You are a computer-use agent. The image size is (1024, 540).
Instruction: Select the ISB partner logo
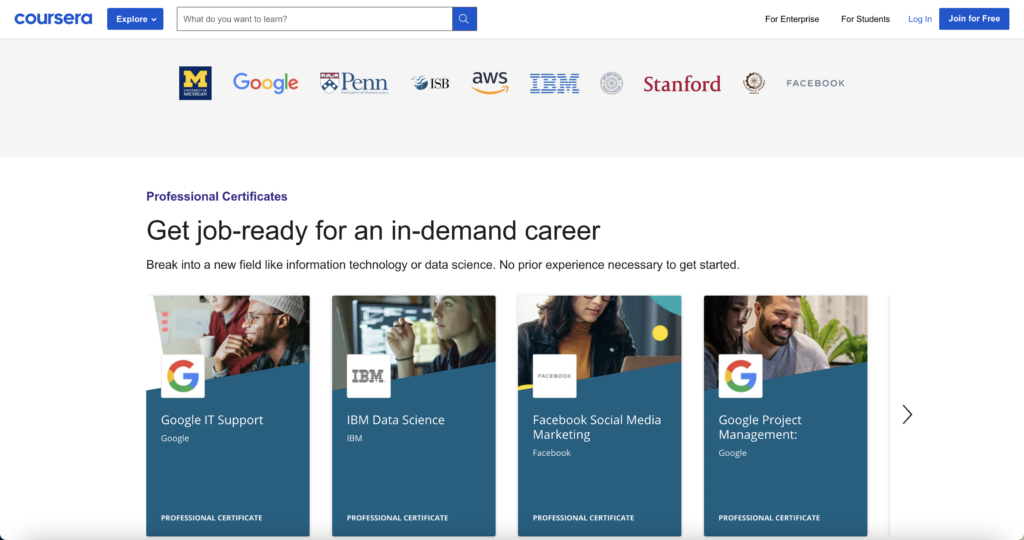click(x=430, y=83)
